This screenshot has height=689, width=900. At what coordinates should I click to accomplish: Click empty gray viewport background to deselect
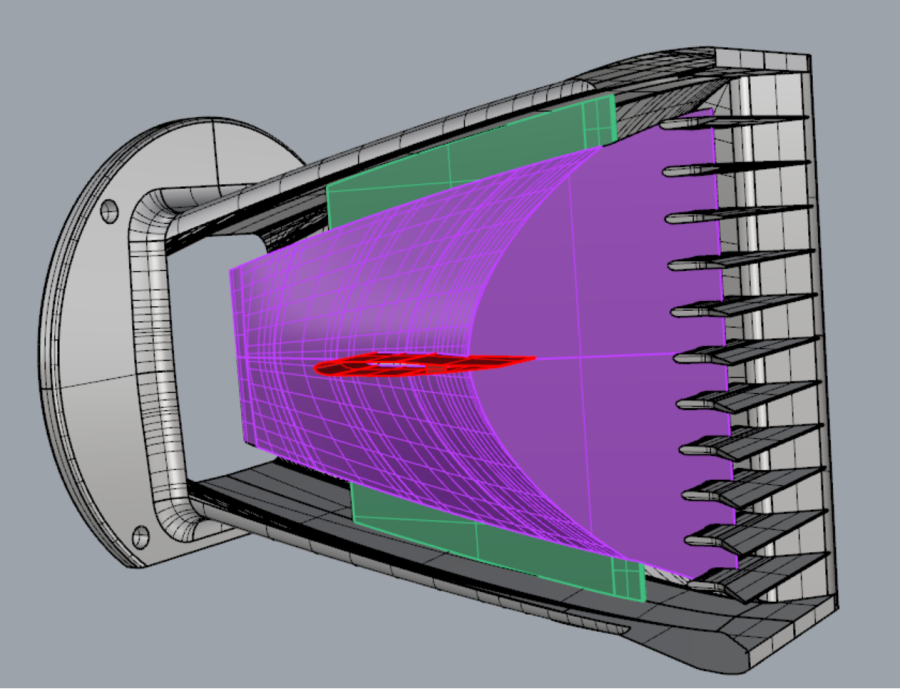point(115,57)
